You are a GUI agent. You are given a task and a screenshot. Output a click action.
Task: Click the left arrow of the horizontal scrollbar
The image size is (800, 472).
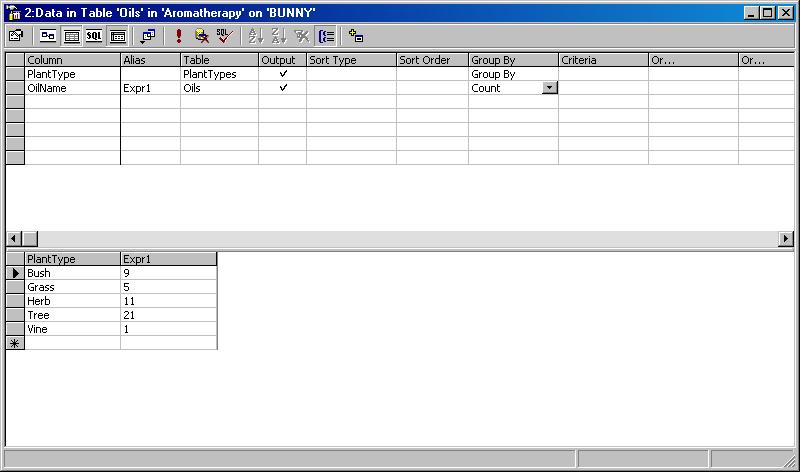point(14,238)
